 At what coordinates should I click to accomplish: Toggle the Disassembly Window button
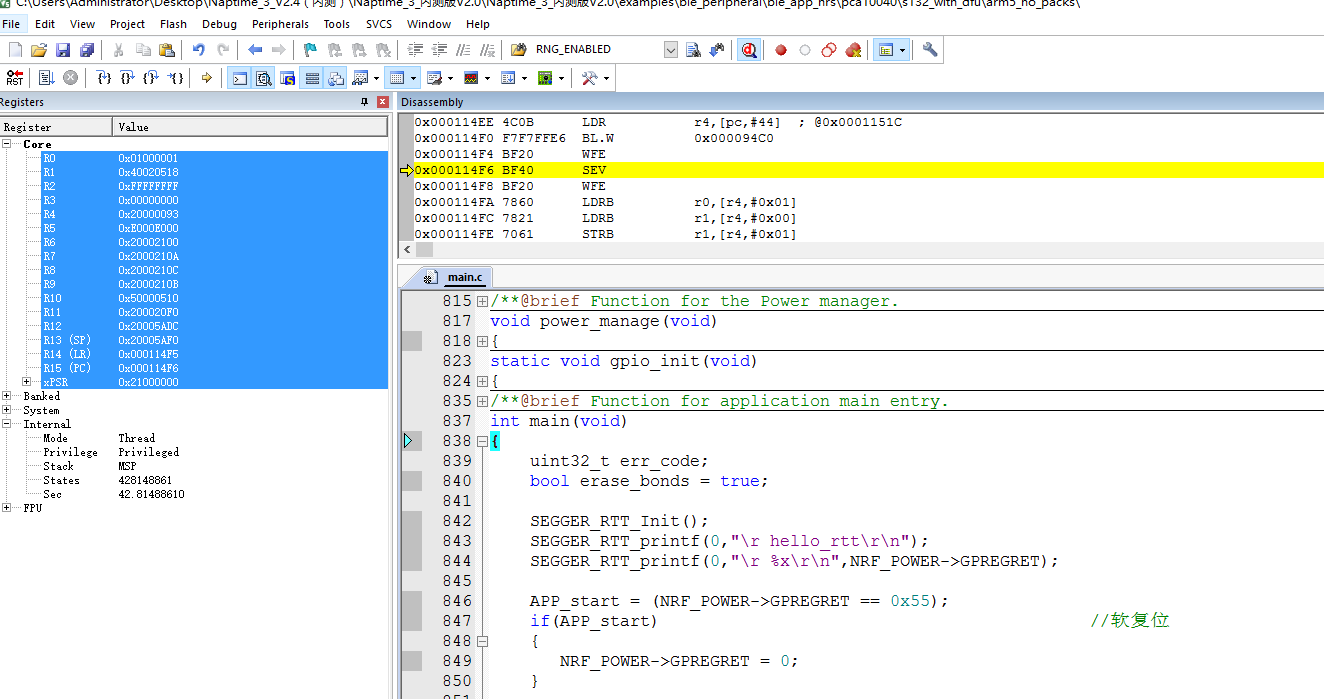[264, 77]
